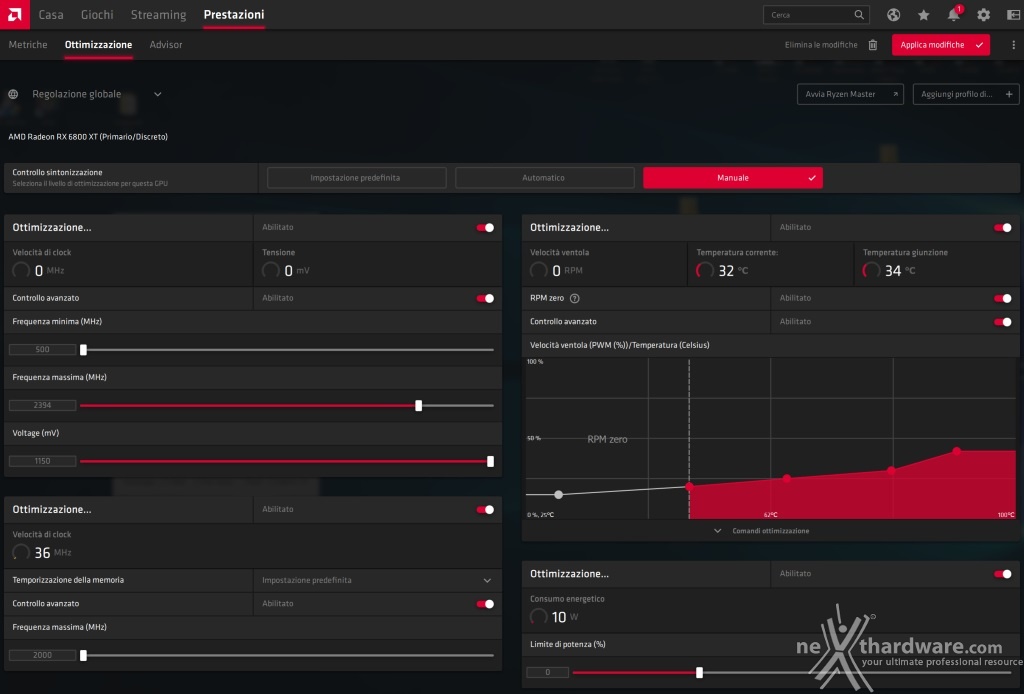Viewport: 1024px width, 694px height.
Task: Select Manuale tuning mode
Action: pos(733,178)
